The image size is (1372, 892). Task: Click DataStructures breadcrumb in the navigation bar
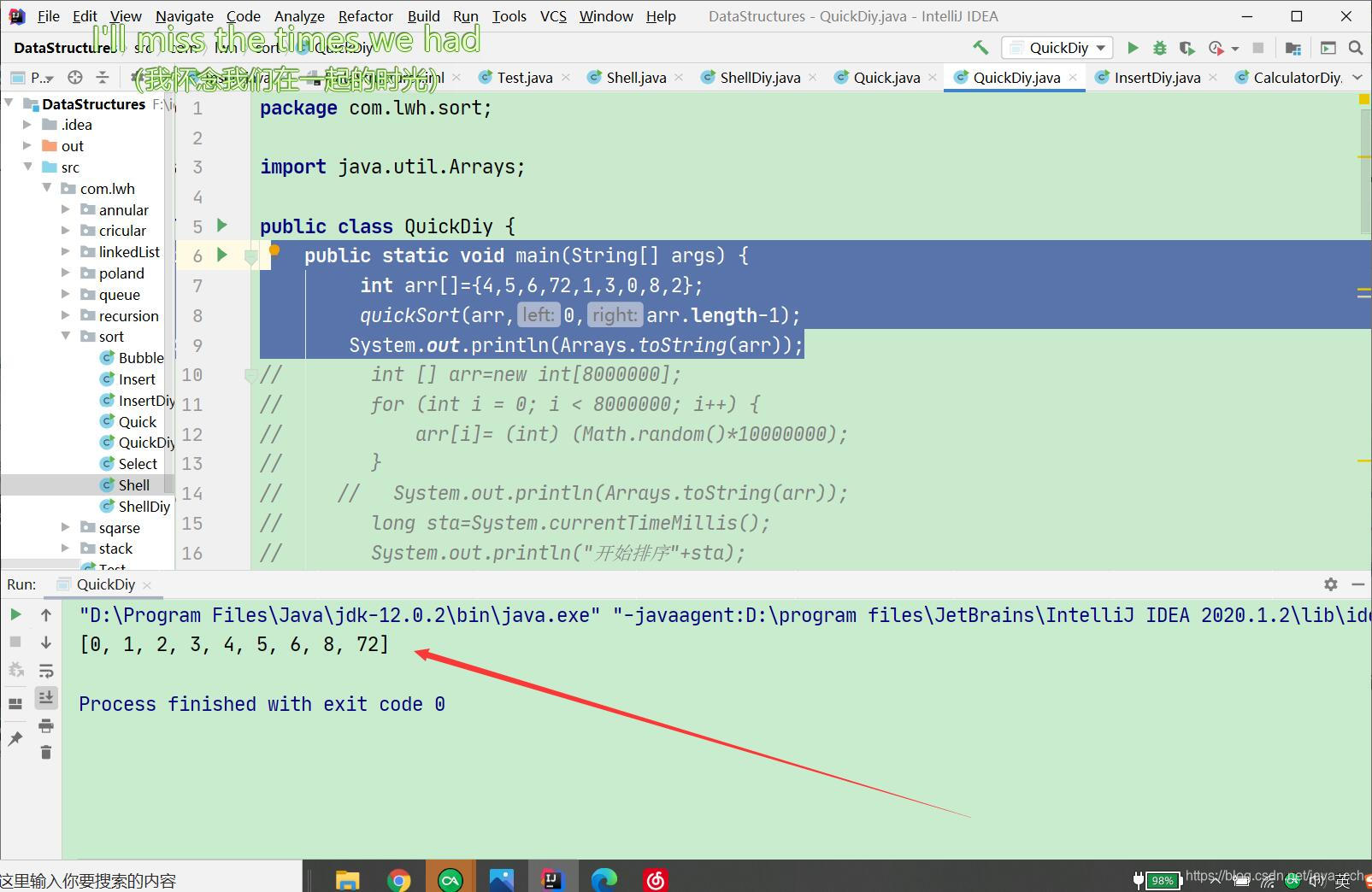pyautogui.click(x=63, y=48)
